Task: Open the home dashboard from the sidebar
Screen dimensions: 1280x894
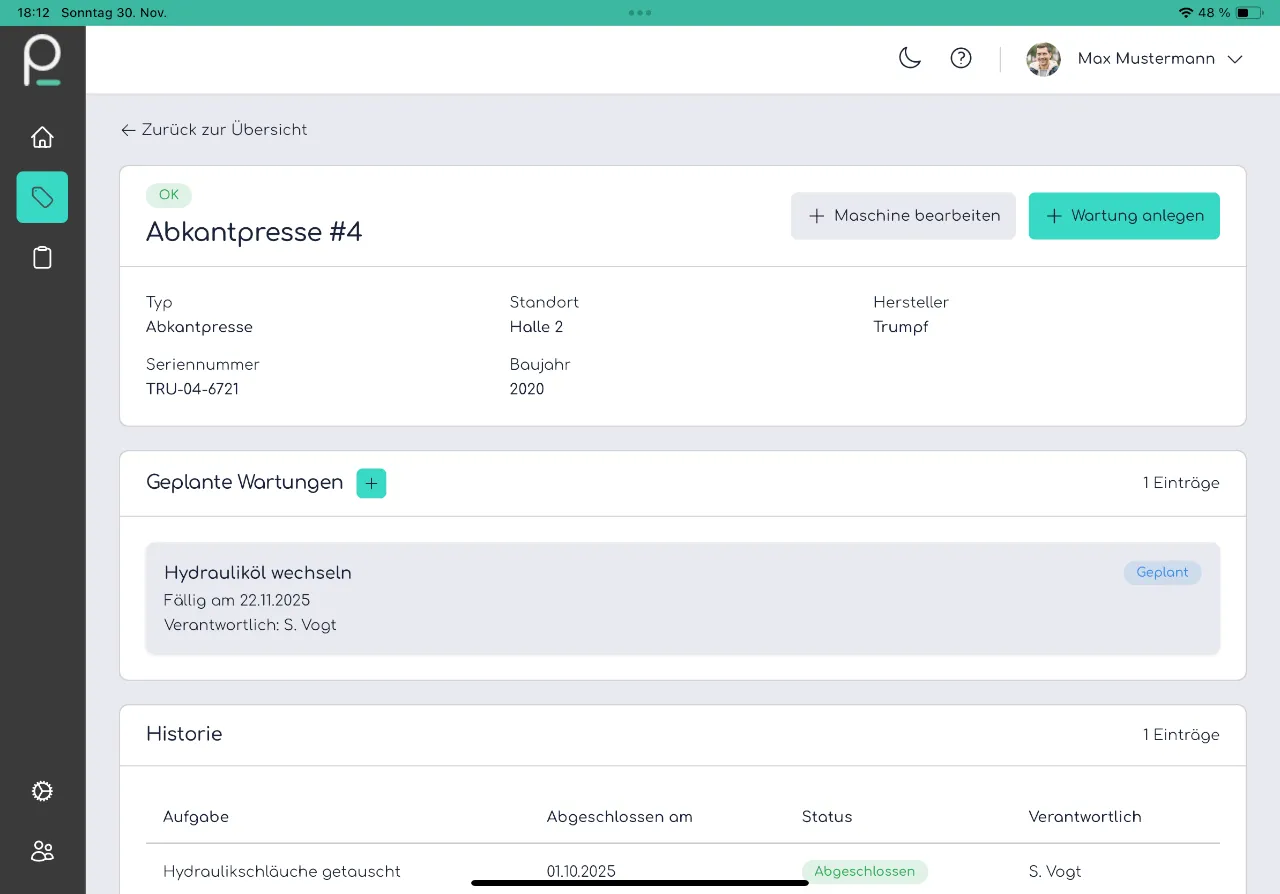Action: pyautogui.click(x=42, y=137)
